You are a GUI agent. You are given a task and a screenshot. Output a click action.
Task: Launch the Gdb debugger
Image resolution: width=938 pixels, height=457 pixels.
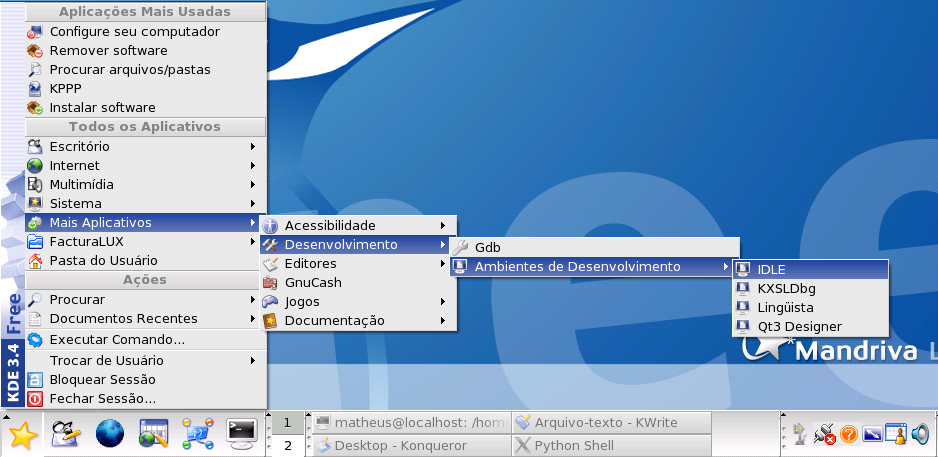[595, 248]
